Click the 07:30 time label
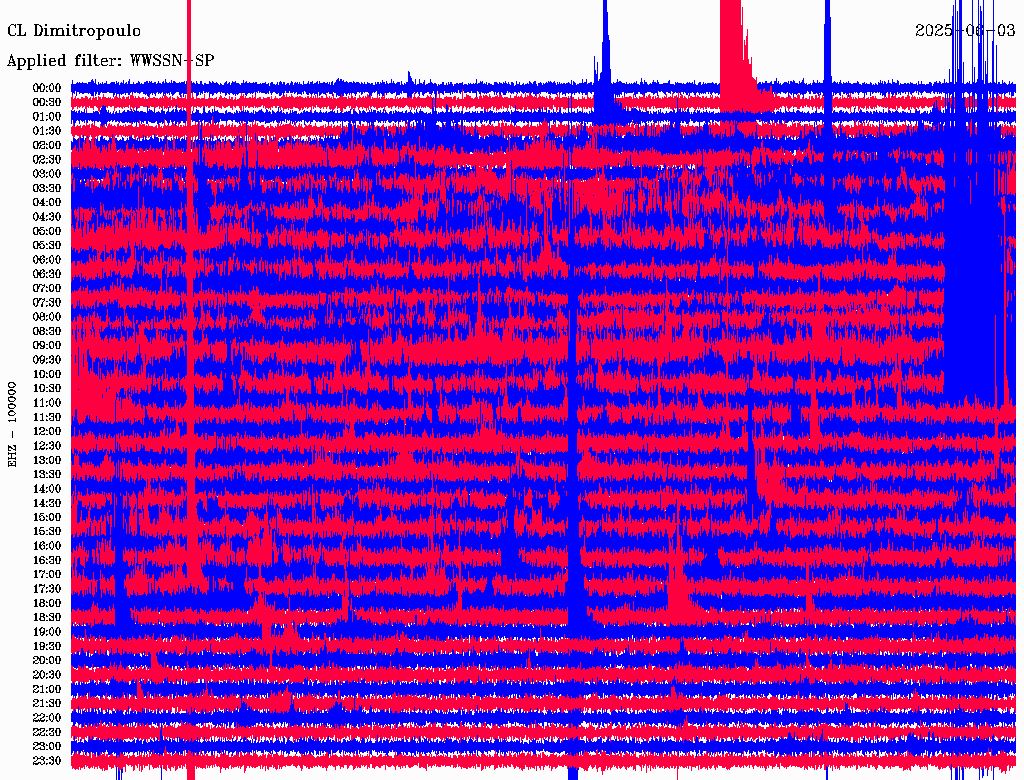 (47, 303)
